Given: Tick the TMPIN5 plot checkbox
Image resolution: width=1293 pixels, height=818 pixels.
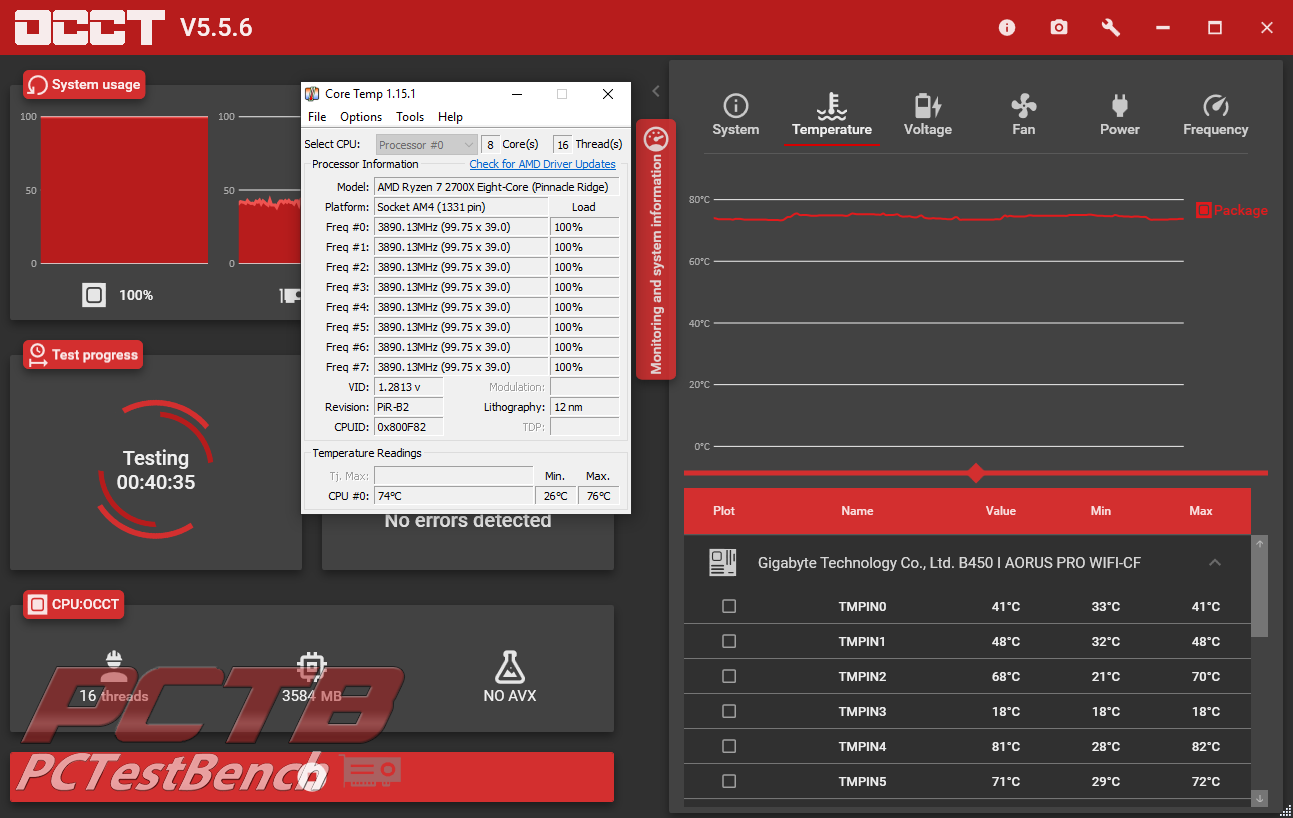Looking at the screenshot, I should coord(729,781).
